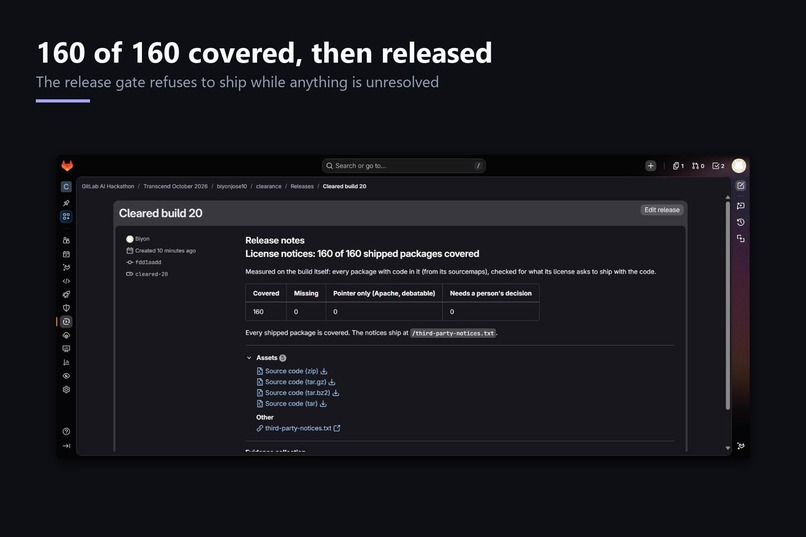Click the Edit release button

click(x=662, y=210)
